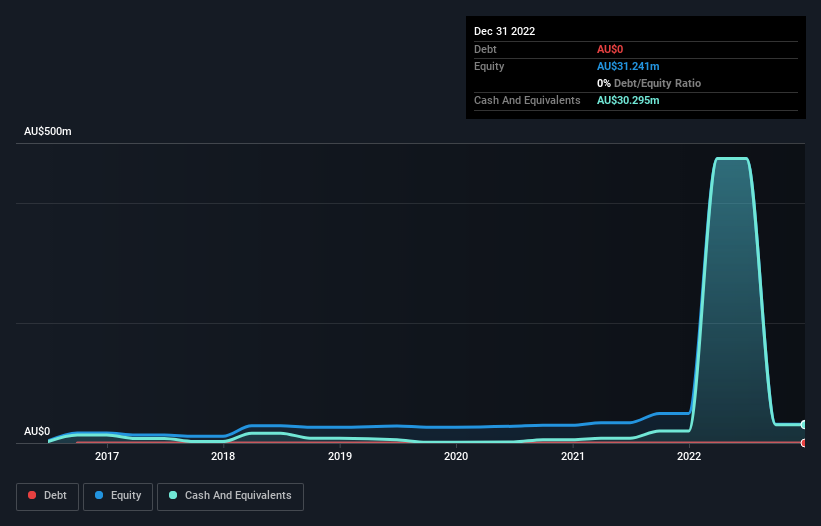Click the Equity row label in tooltip
The height and width of the screenshot is (526, 821).
coord(489,66)
